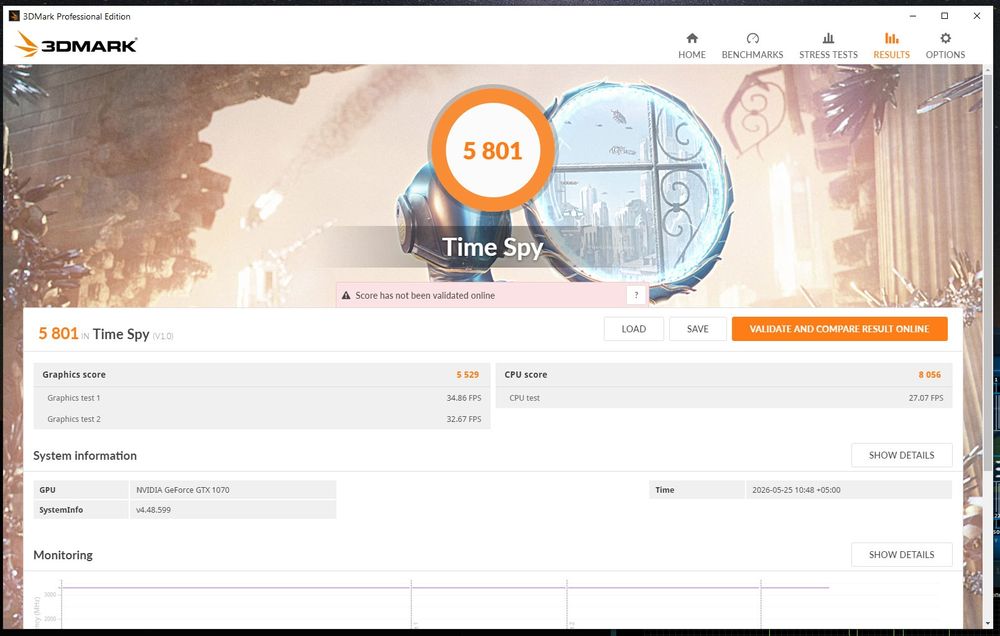This screenshot has height=636, width=1000.
Task: Click the System information heading
Action: [85, 455]
